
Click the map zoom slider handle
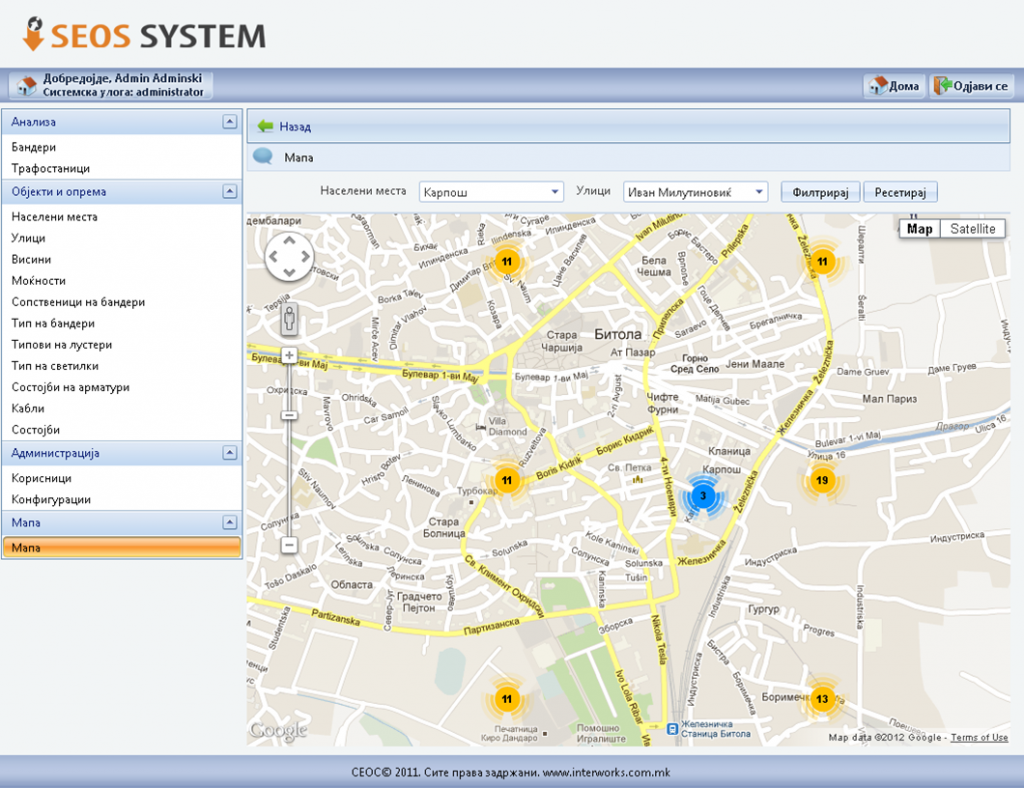pyautogui.click(x=289, y=415)
